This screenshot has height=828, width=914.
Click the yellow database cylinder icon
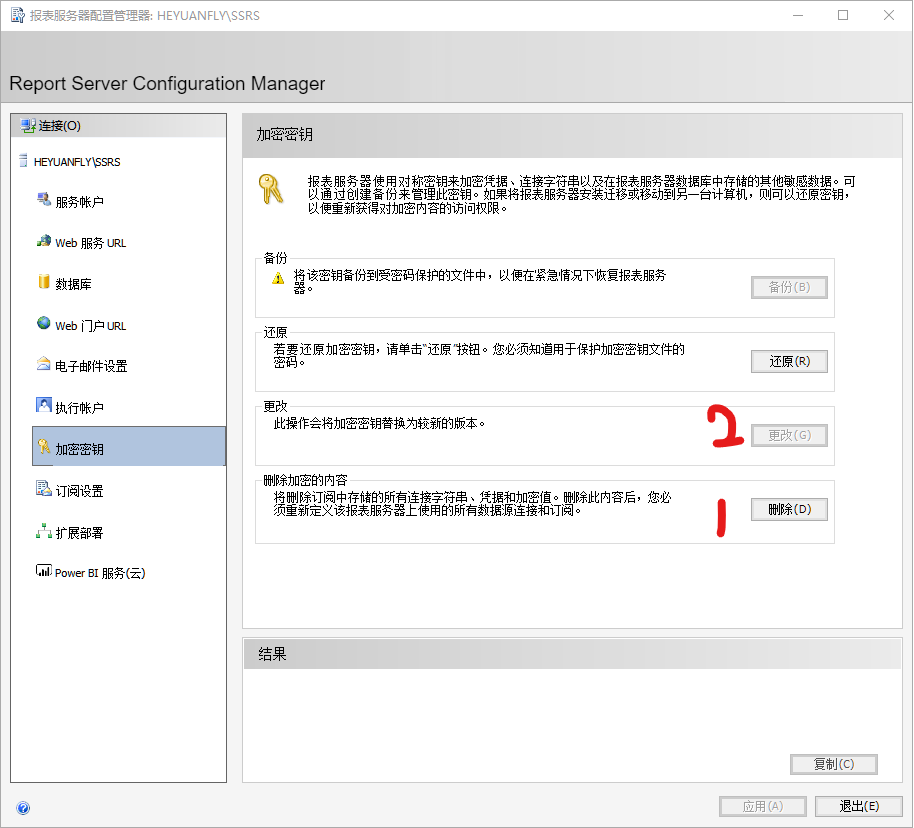tap(44, 281)
